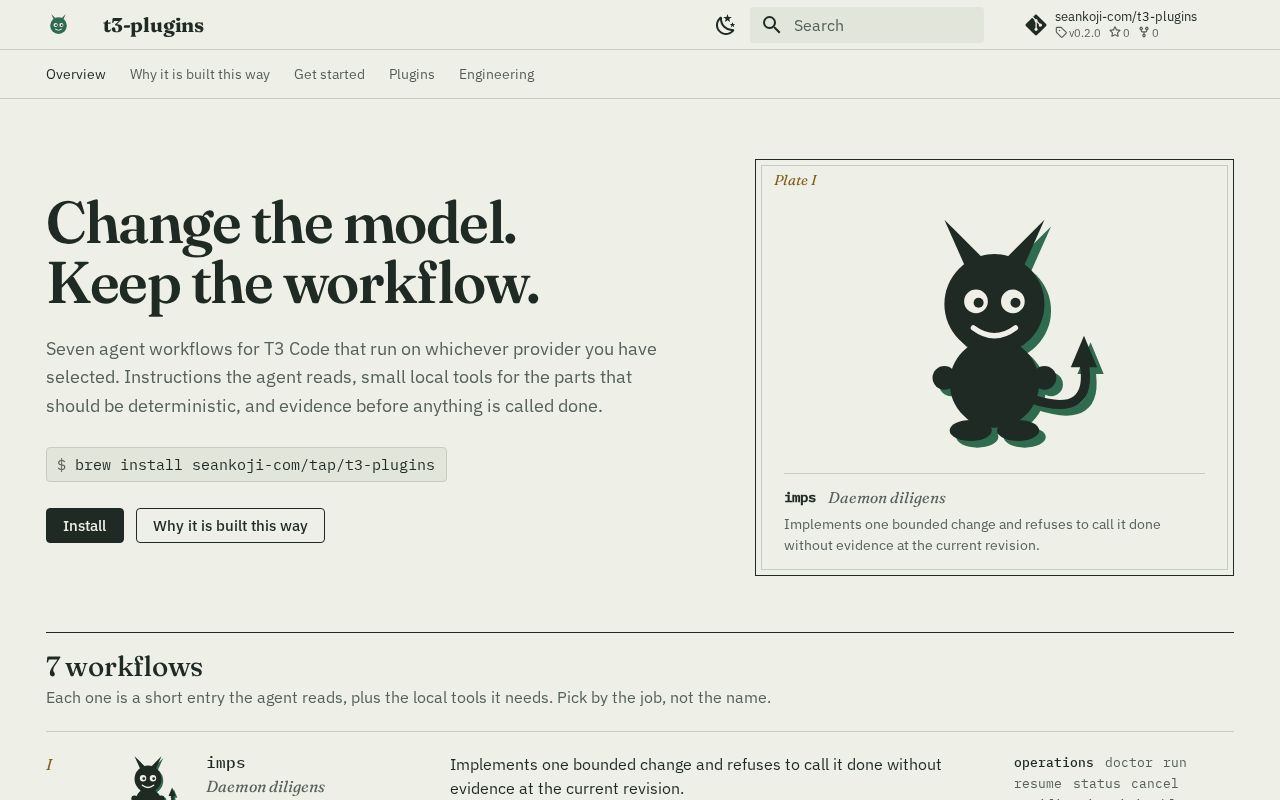Switch to the Get started tab

click(x=329, y=74)
